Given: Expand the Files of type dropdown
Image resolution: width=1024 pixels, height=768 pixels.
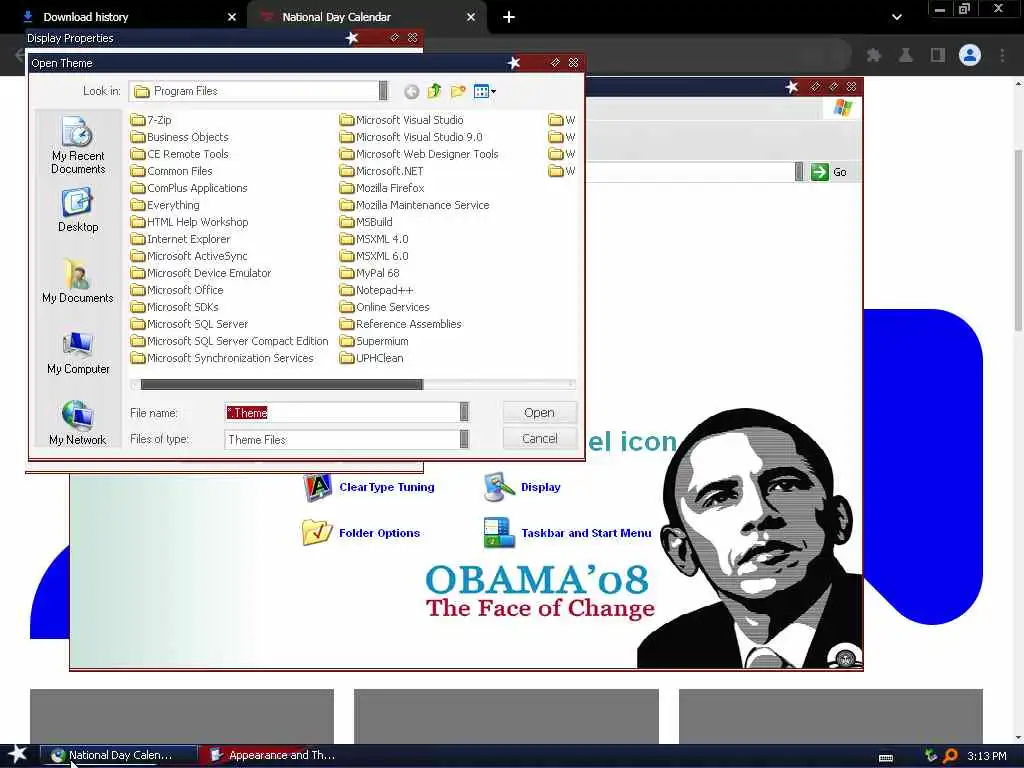Looking at the screenshot, I should [464, 439].
